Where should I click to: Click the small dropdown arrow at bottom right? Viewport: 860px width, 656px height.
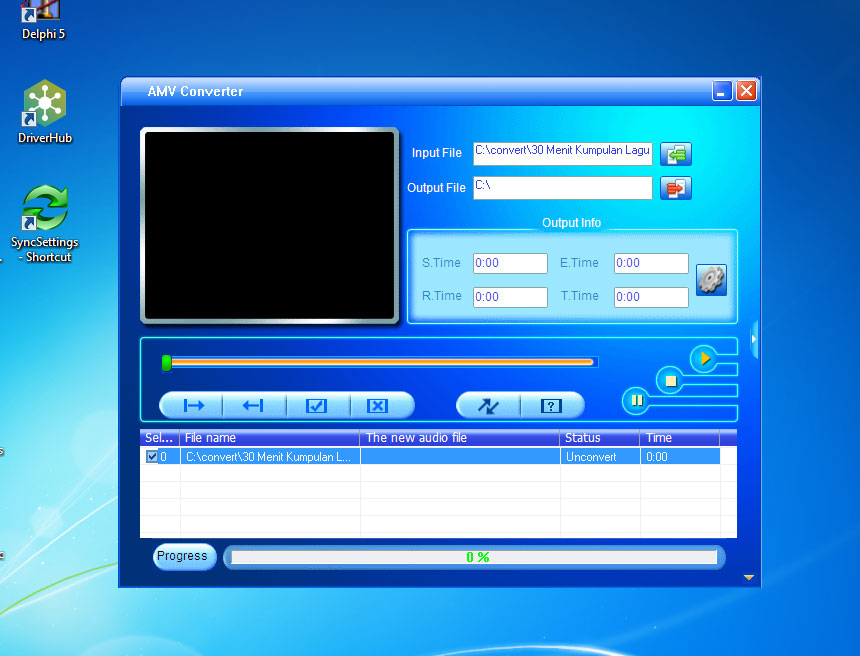(x=748, y=577)
